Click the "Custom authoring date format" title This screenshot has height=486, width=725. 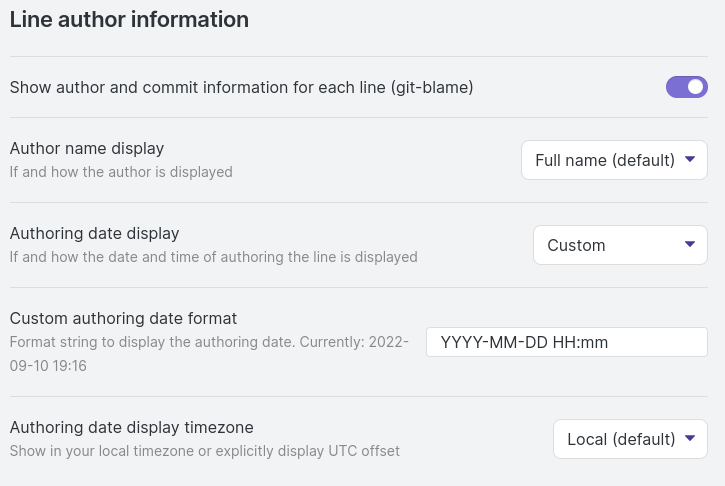click(x=123, y=318)
